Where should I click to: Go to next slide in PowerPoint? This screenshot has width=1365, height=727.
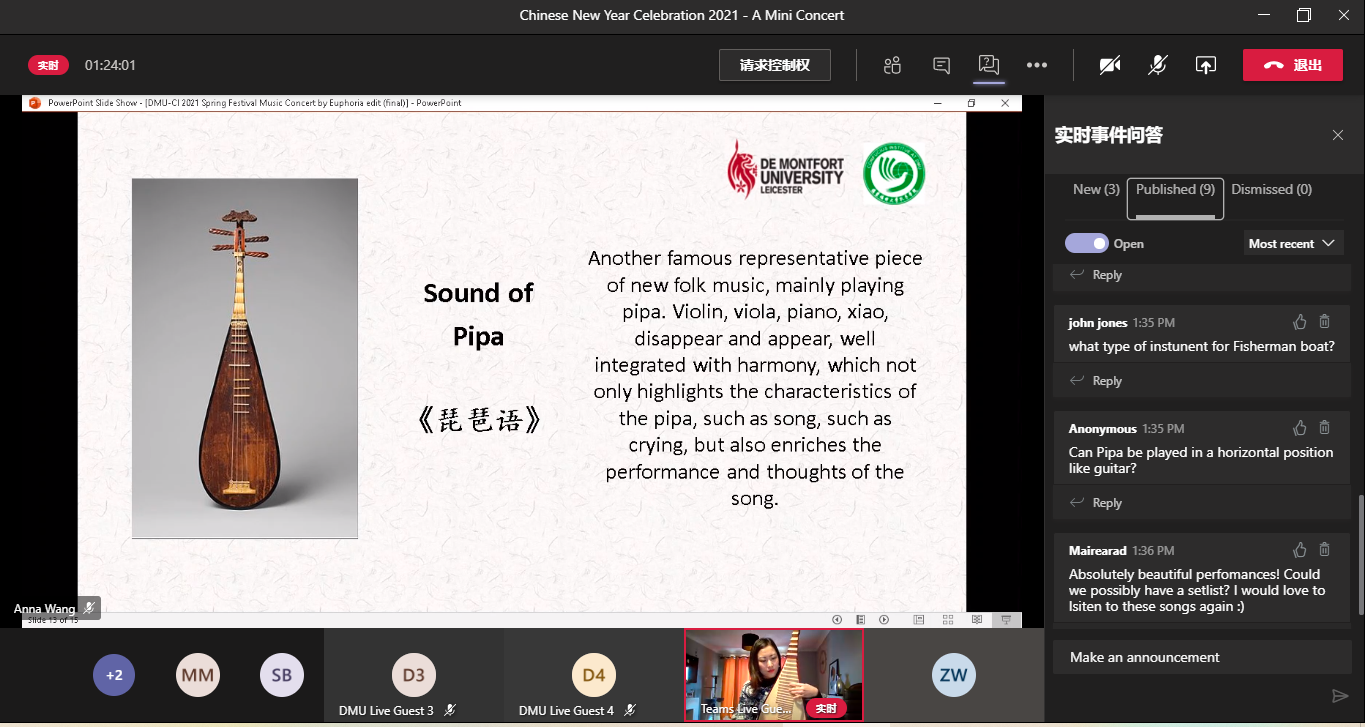[884, 620]
